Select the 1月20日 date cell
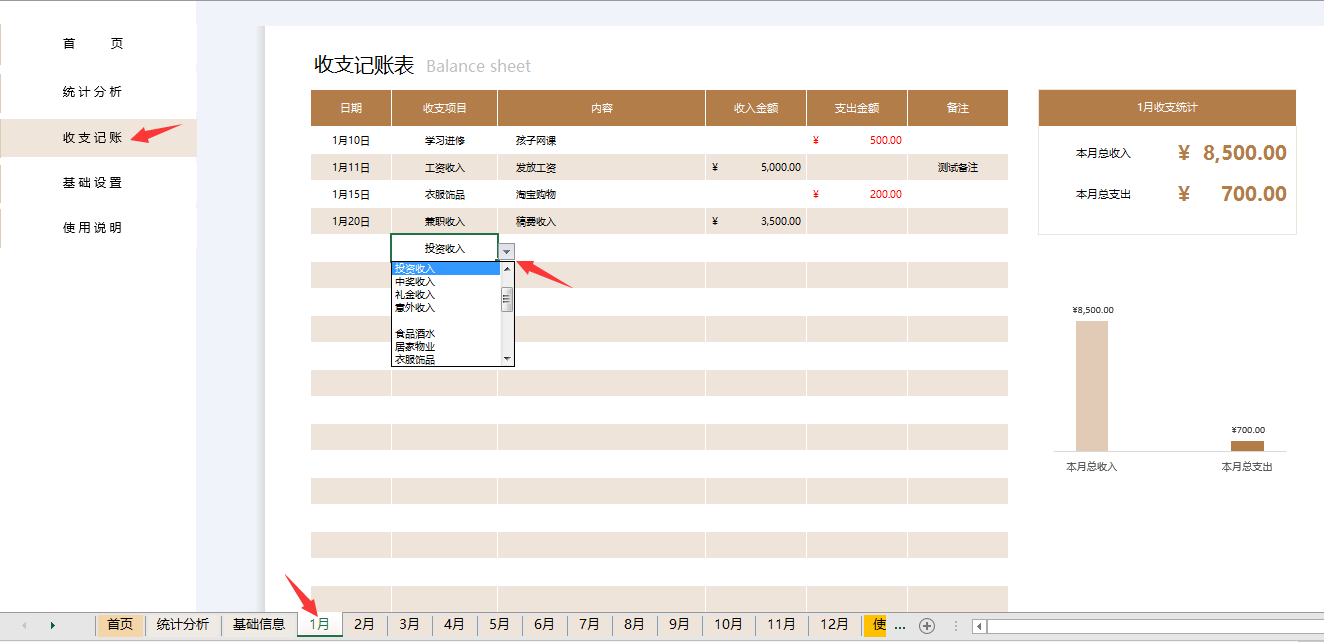 click(351, 222)
